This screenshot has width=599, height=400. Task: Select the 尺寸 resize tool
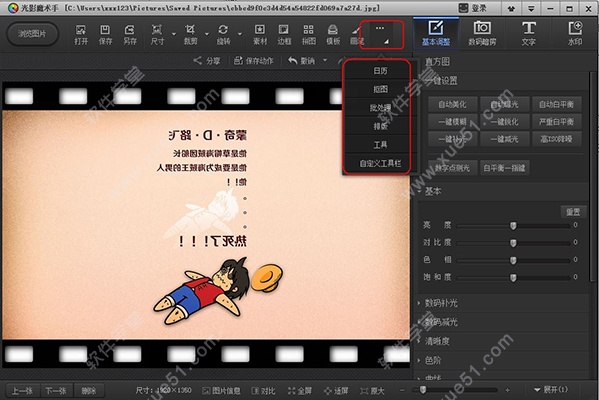157,34
